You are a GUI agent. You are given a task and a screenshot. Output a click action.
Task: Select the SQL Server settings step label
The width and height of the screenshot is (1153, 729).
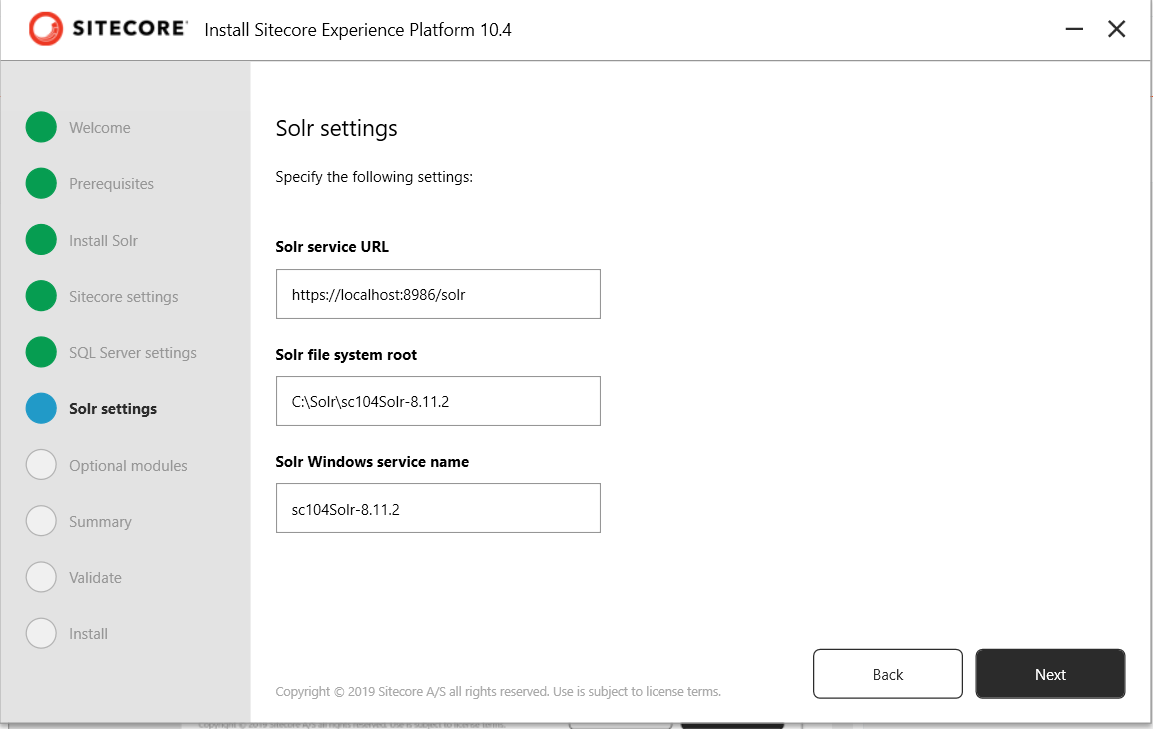click(x=133, y=352)
